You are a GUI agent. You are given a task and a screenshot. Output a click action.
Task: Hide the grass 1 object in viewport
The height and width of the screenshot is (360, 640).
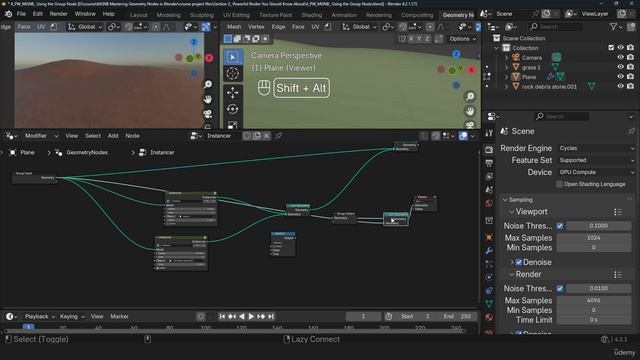[x=620, y=67]
